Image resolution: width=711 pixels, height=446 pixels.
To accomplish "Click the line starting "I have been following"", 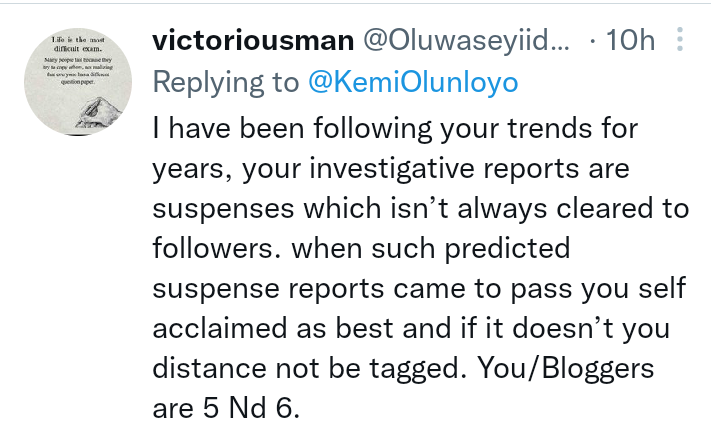I will [x=395, y=130].
